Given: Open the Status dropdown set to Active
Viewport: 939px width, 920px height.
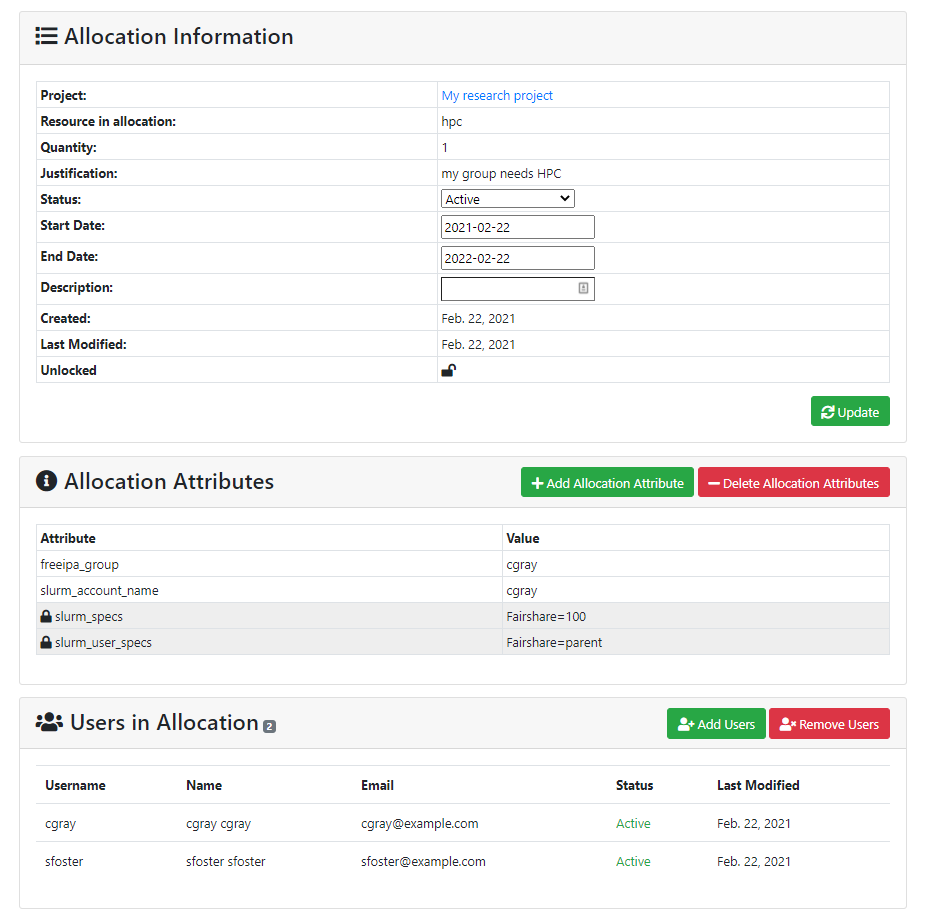Looking at the screenshot, I should pyautogui.click(x=508, y=199).
